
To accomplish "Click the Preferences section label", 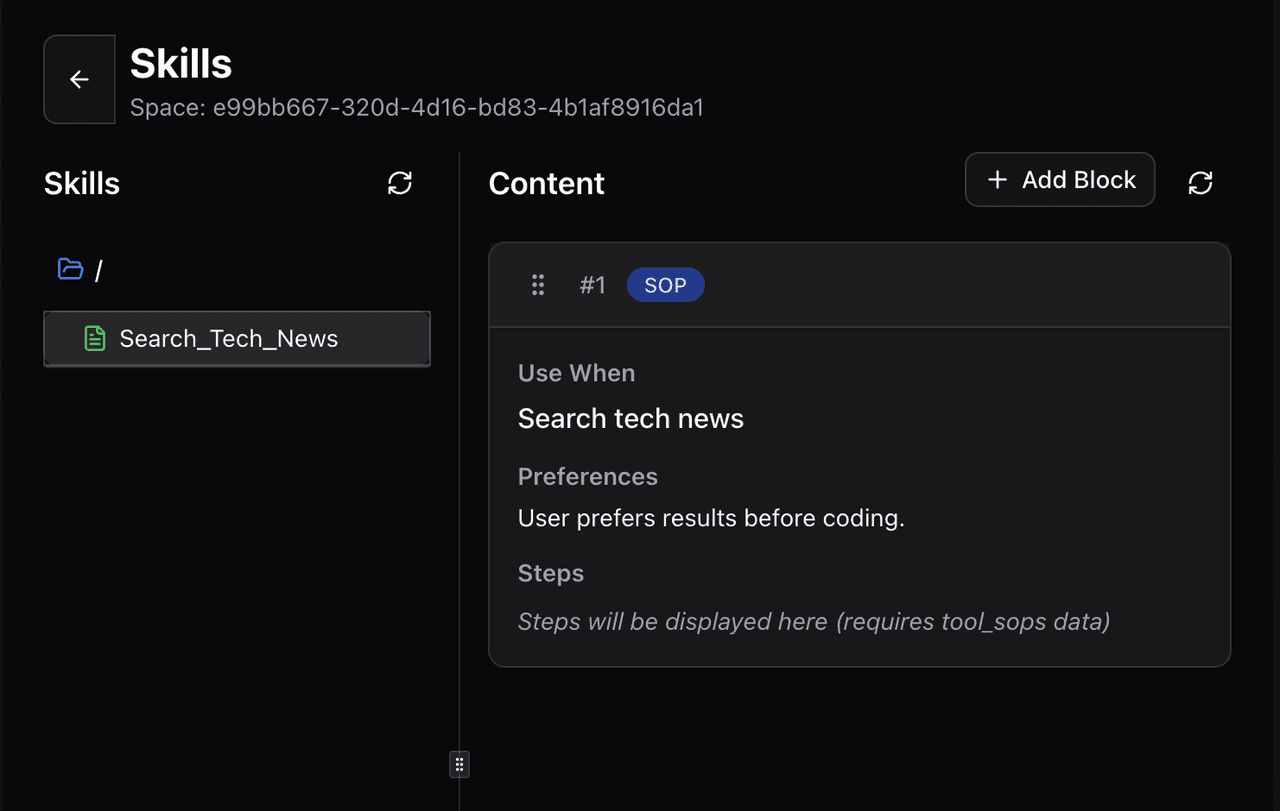I will click(x=587, y=476).
